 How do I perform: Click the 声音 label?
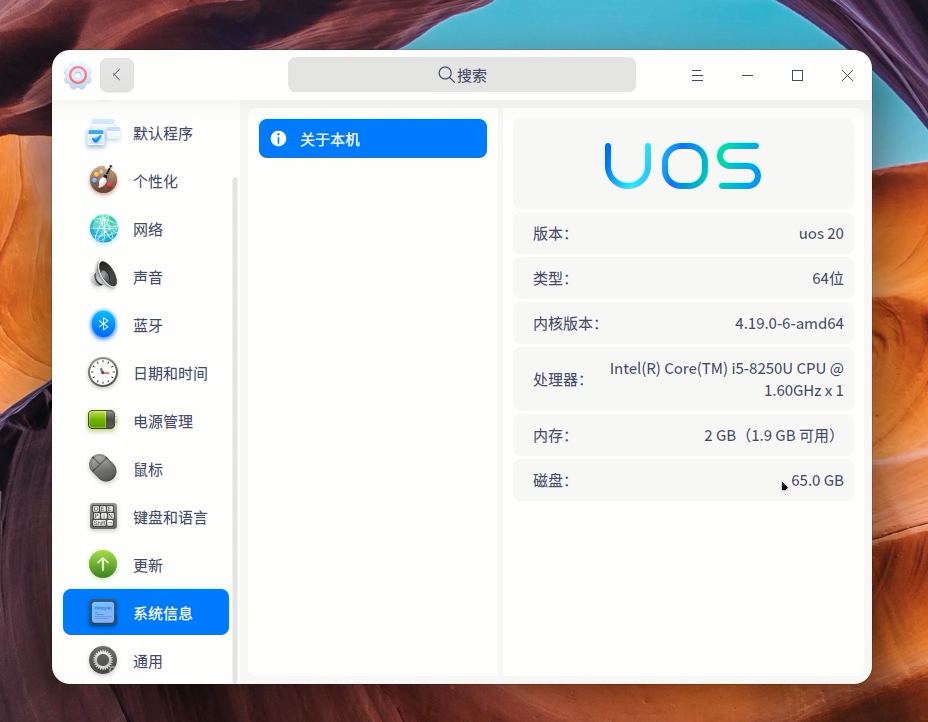point(148,278)
